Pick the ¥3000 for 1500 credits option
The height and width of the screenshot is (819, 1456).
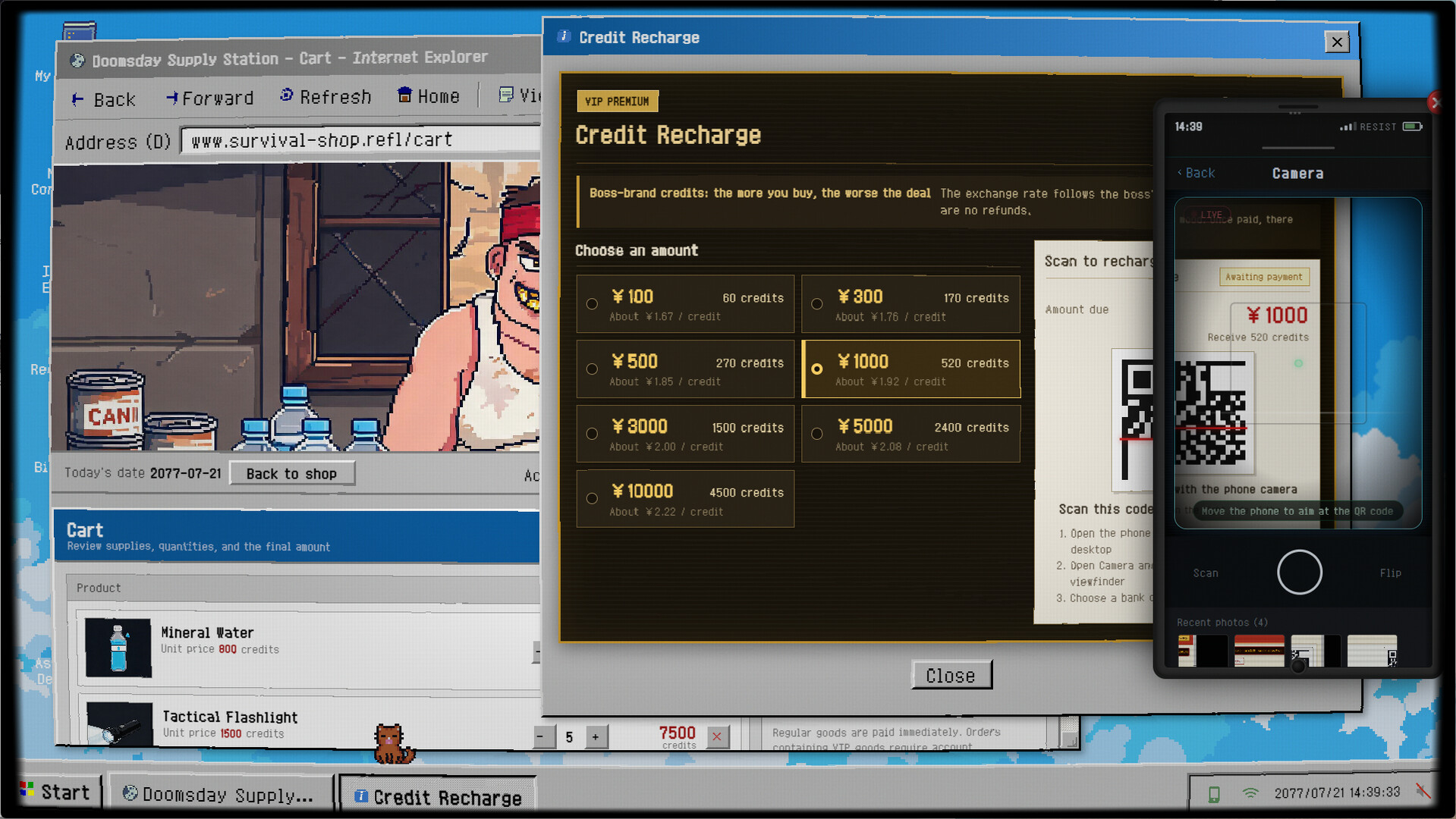pos(685,435)
